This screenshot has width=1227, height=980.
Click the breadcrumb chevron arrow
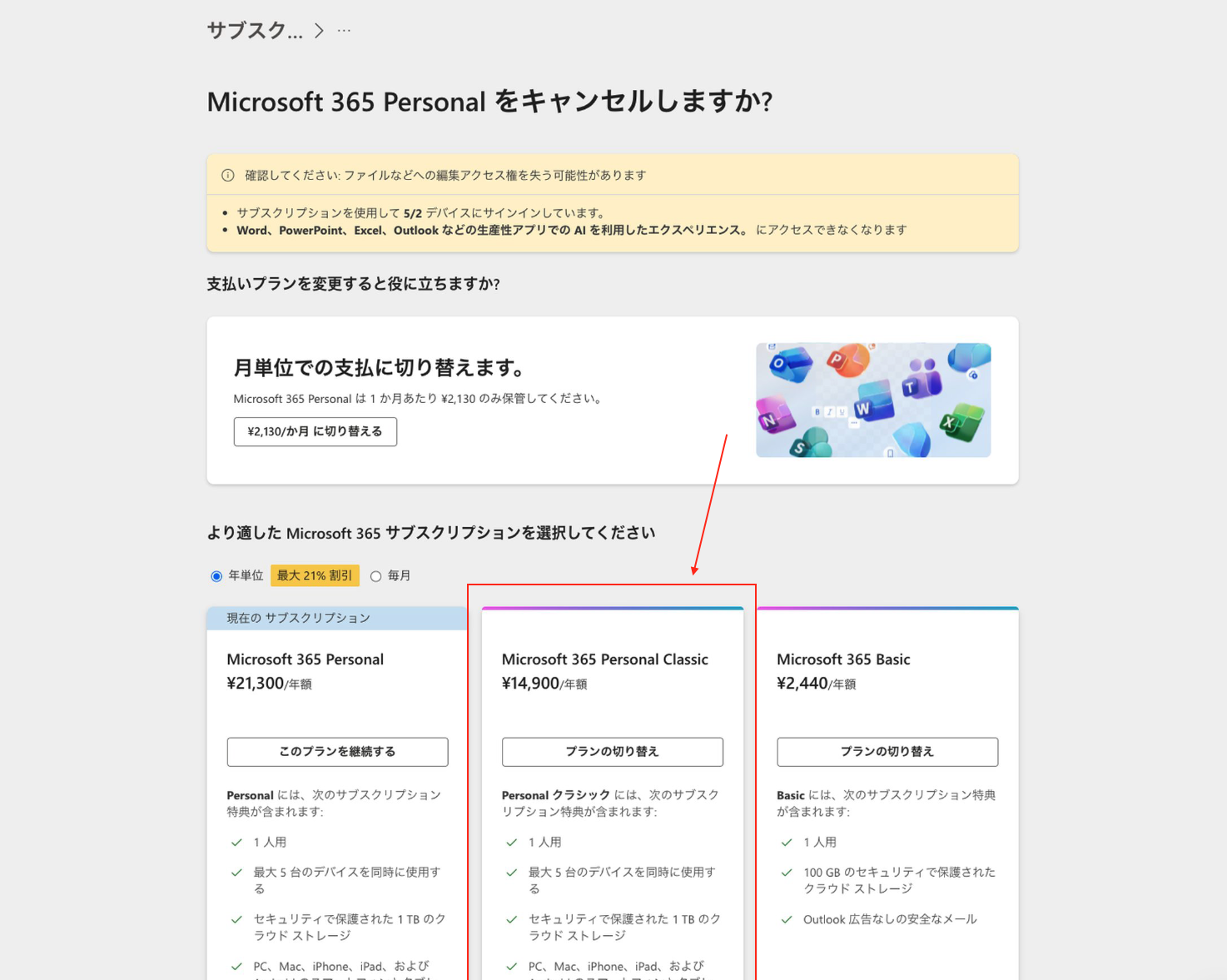point(319,31)
